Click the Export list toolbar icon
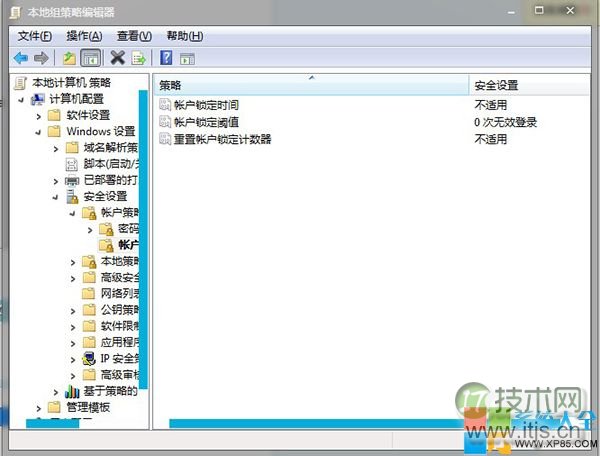The image size is (600, 456). 139,58
